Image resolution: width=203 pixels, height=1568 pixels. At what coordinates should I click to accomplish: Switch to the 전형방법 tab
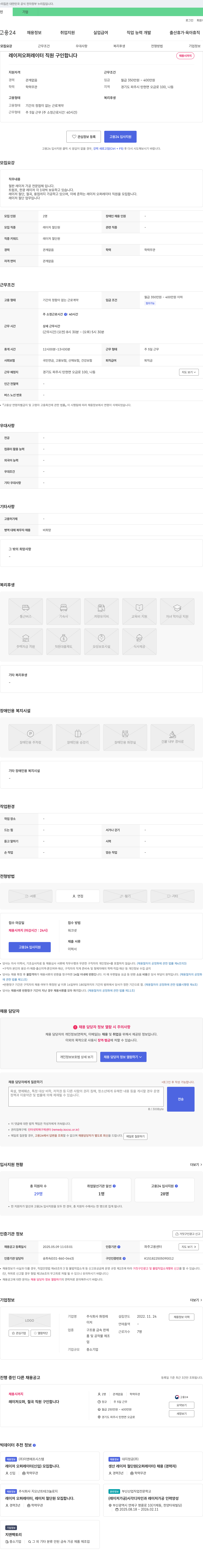click(157, 46)
